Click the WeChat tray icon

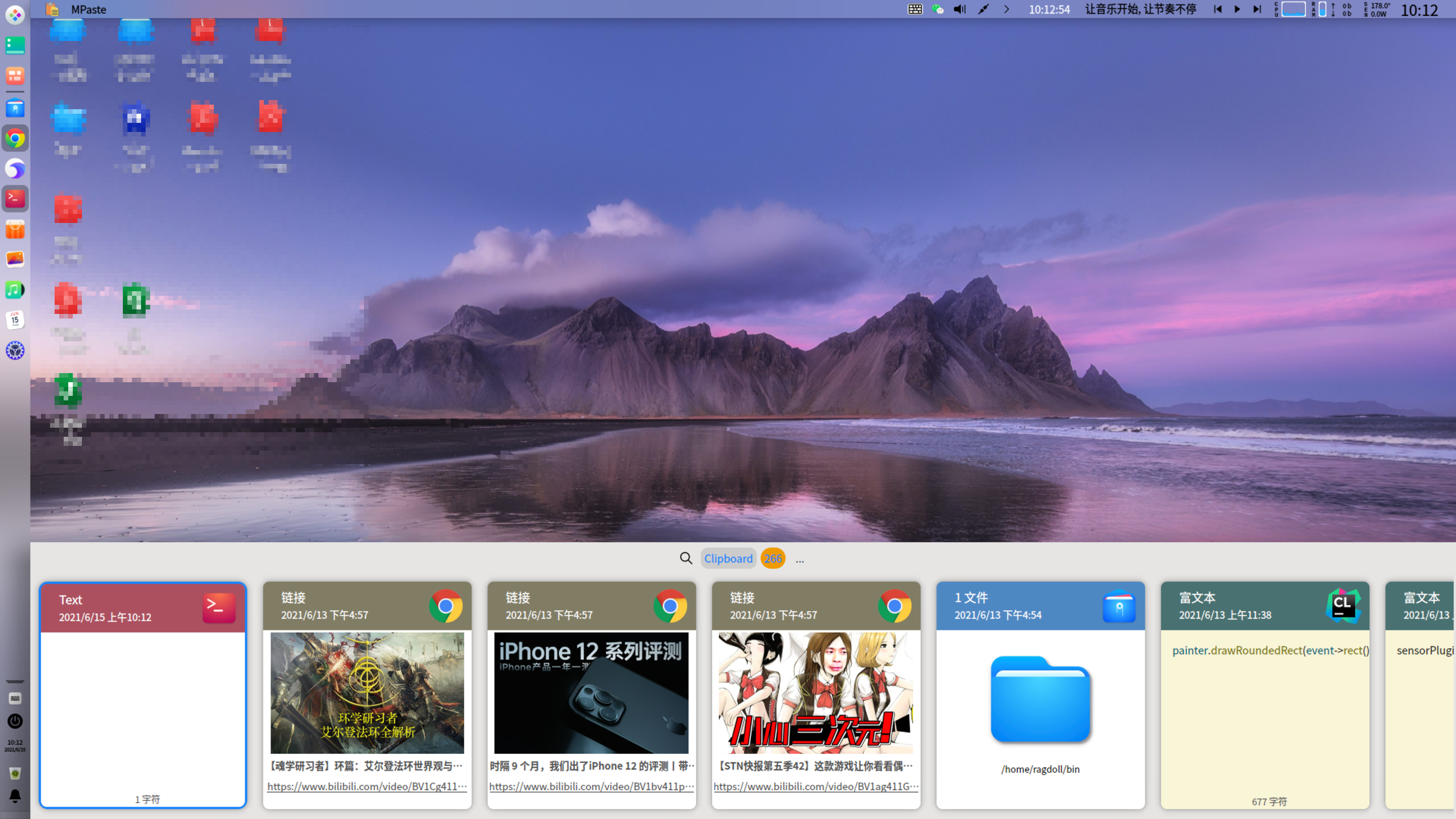[938, 9]
